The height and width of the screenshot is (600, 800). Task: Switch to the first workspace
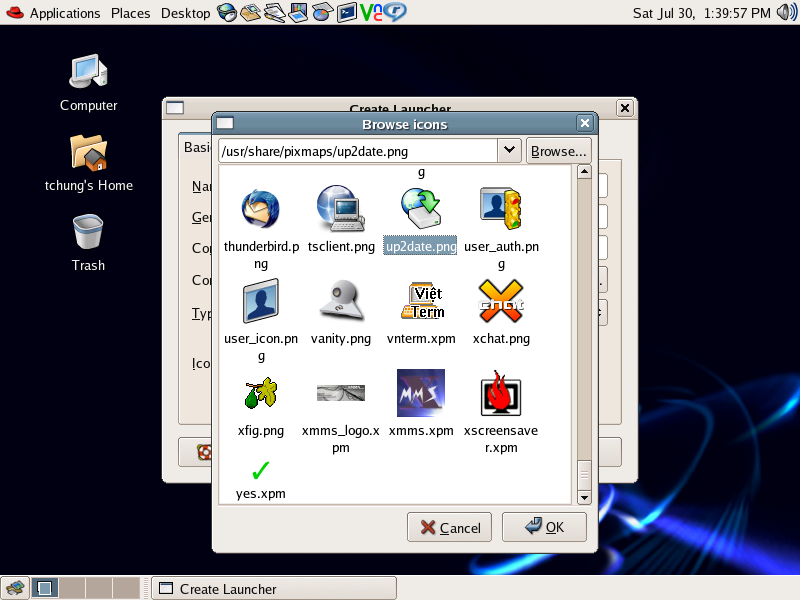tap(45, 588)
